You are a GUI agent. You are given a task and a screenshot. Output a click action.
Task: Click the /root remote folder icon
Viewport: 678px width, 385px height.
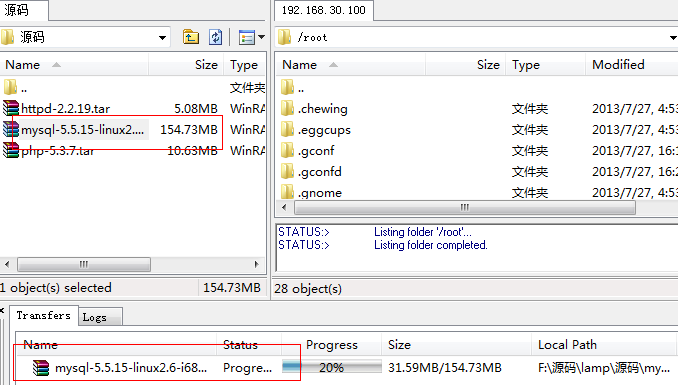(x=285, y=37)
